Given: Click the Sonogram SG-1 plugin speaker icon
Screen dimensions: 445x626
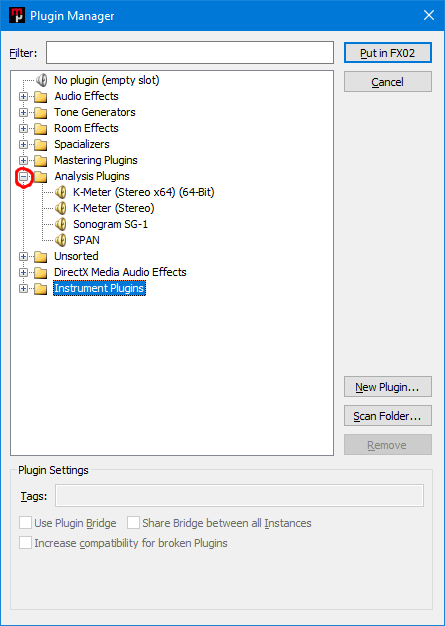Looking at the screenshot, I should pyautogui.click(x=61, y=224).
